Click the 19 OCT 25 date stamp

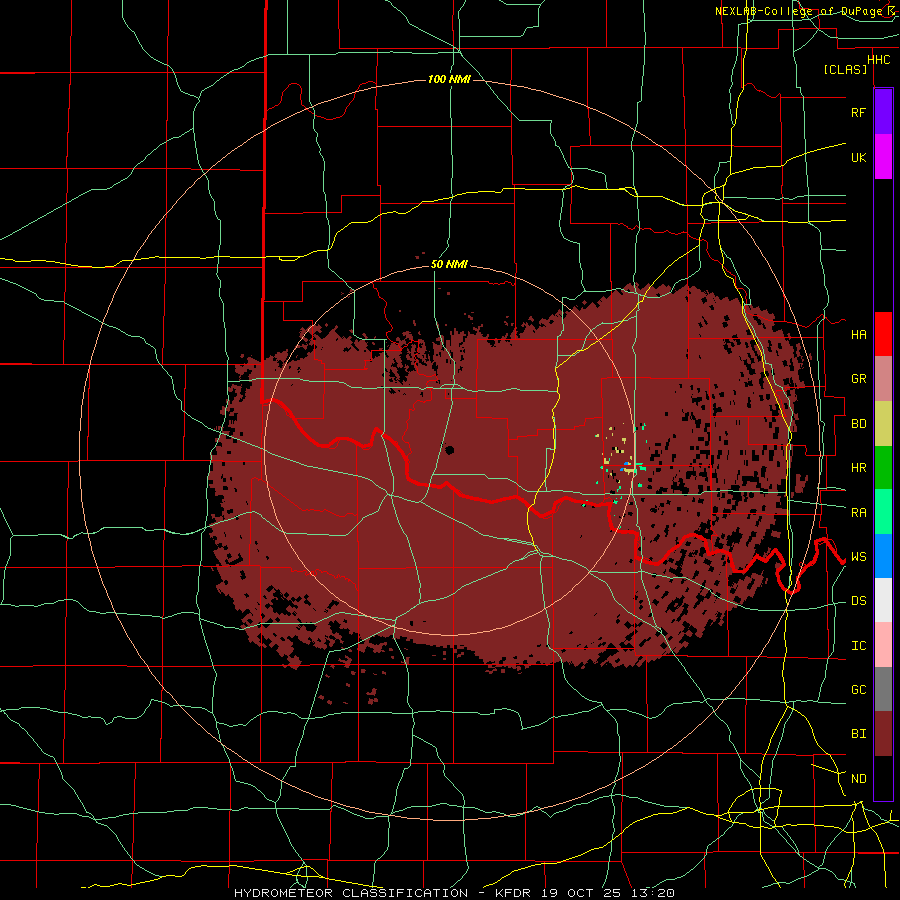[583, 893]
